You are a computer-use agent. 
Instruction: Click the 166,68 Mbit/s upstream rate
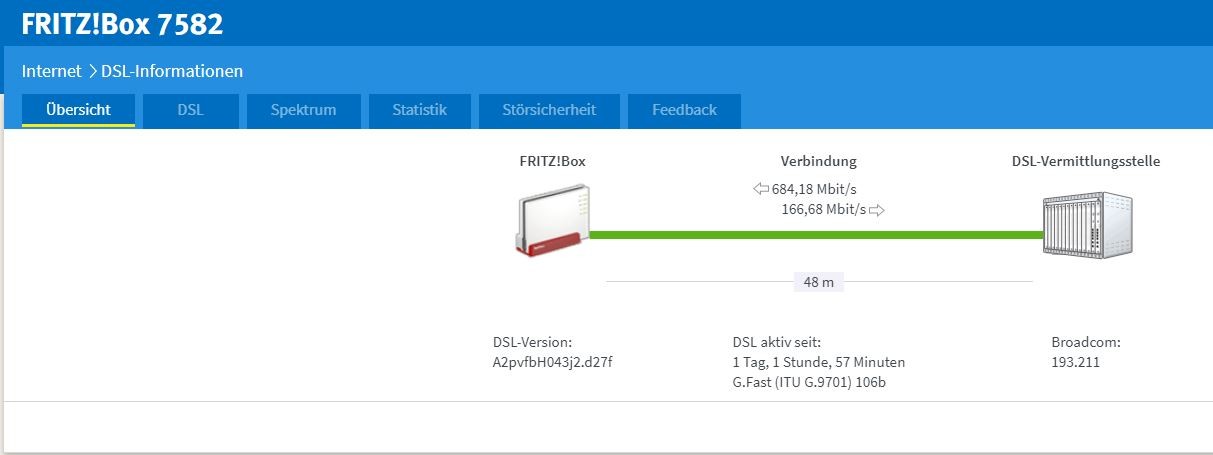pos(823,210)
